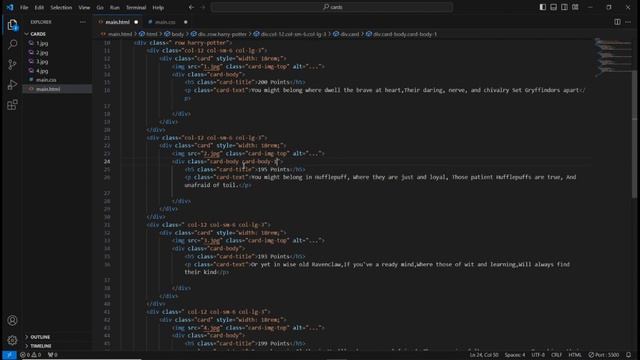Click main.html breadcrumb item
Viewport: 640px width, 360px height.
pyautogui.click(x=120, y=34)
